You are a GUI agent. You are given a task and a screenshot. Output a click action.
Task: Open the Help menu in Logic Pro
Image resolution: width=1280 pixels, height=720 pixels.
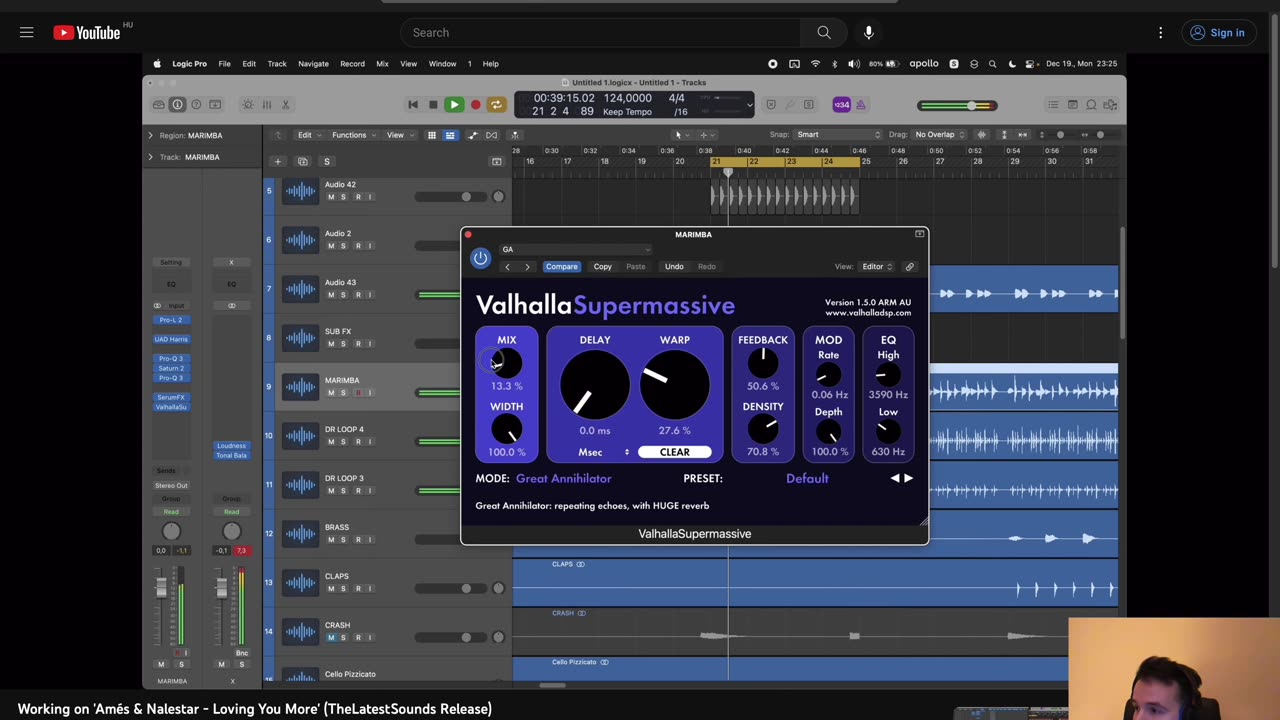490,64
